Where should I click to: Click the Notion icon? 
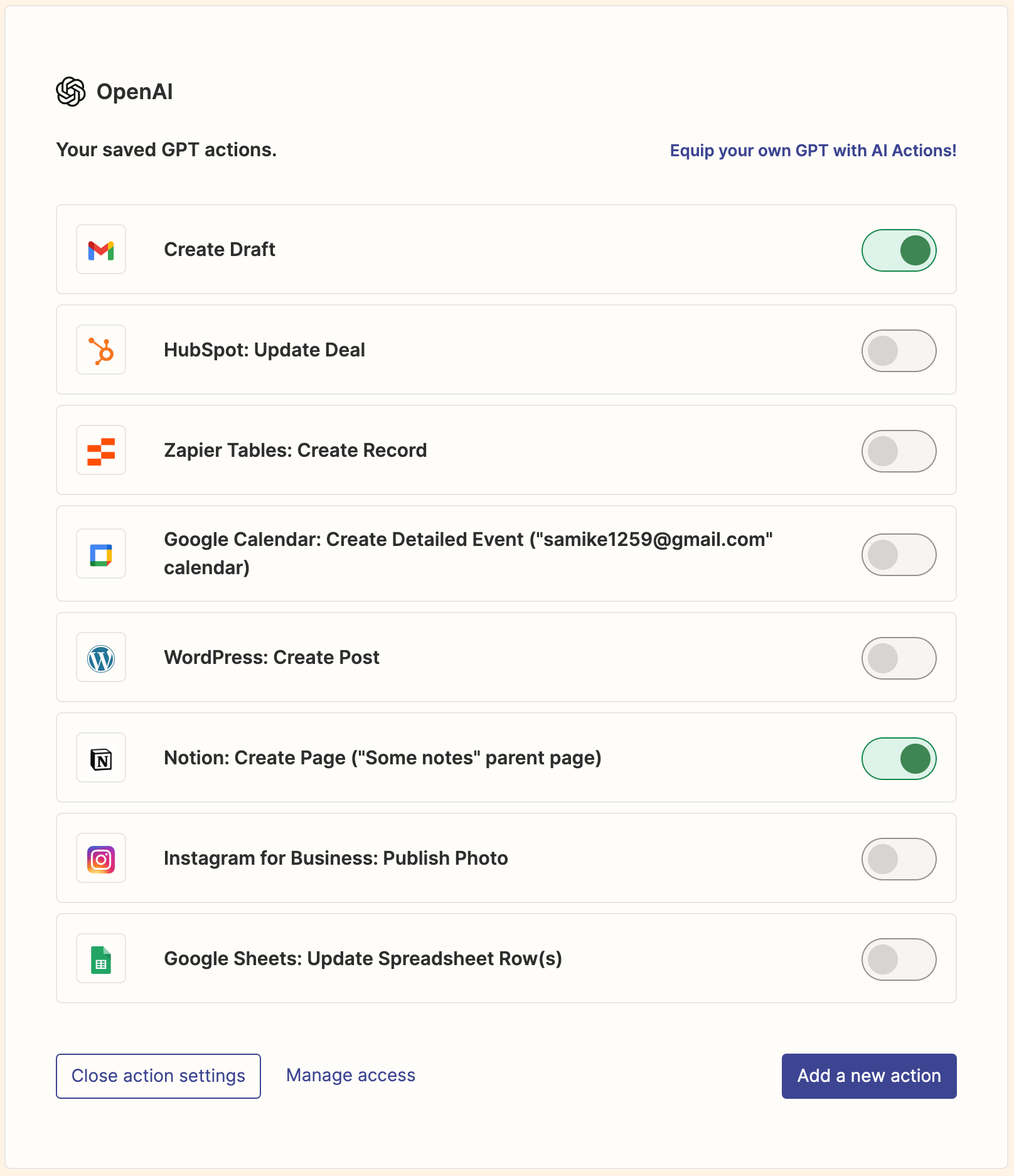[101, 758]
